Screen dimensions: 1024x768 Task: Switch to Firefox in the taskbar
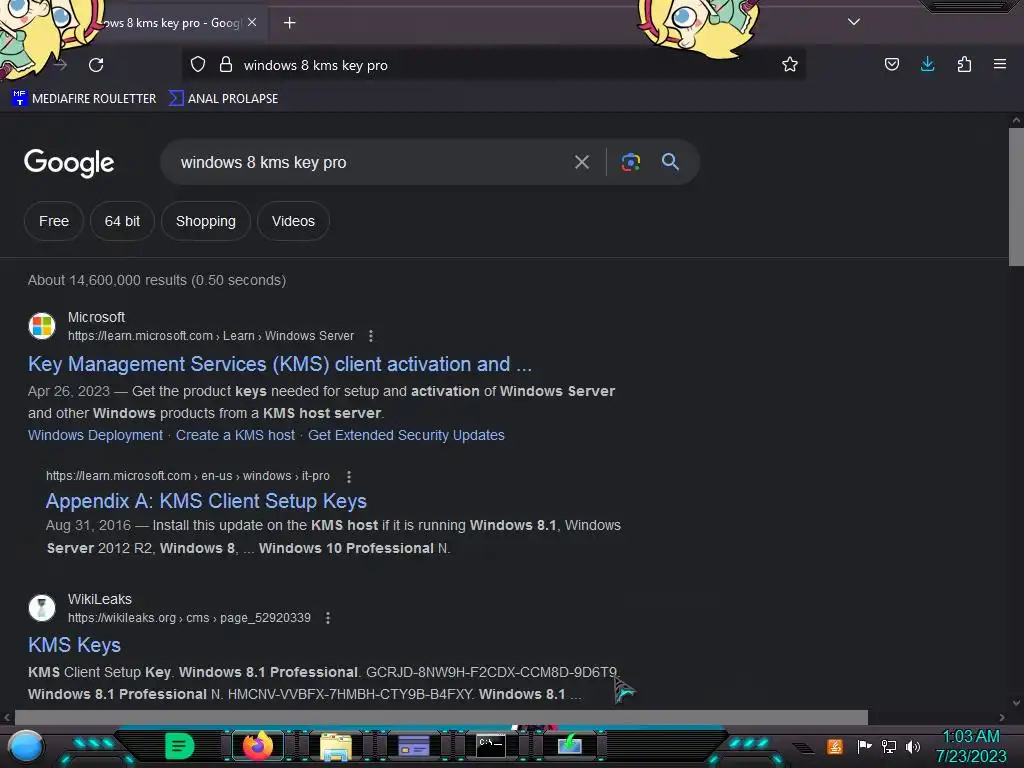pos(257,746)
